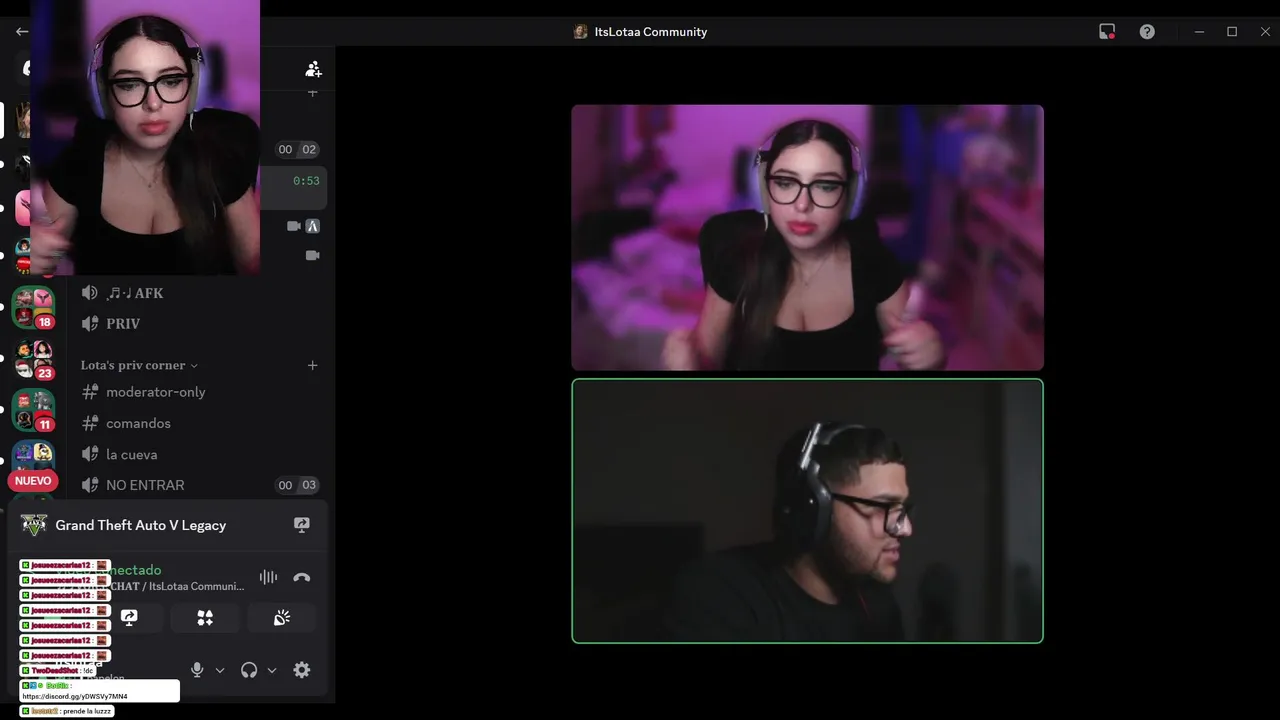Open the soundboard button
The width and height of the screenshot is (1280, 720).
pos(282,618)
